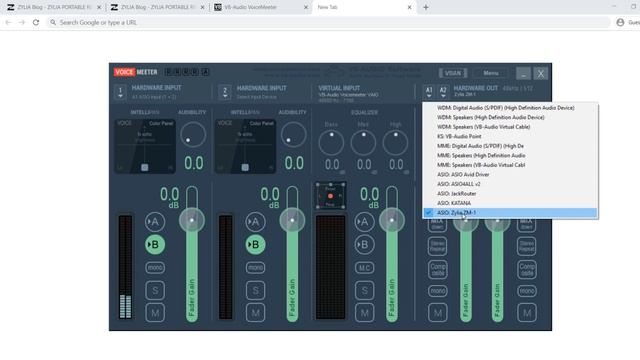Select checked ASIO: Zylia ZM-1 entry

click(510, 213)
